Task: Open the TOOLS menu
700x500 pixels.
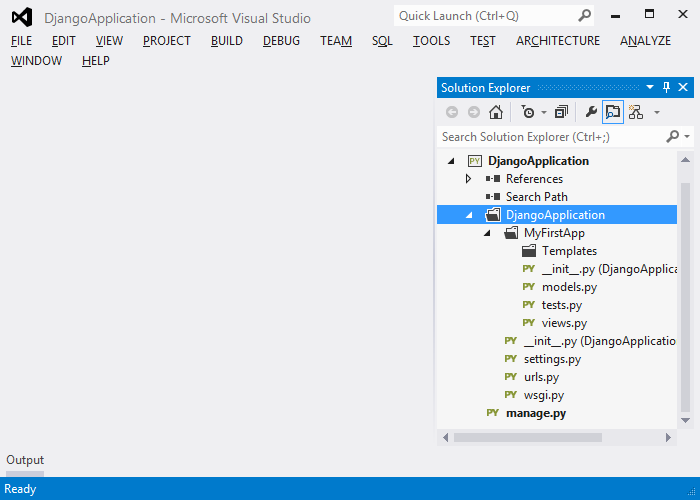Action: pos(431,41)
